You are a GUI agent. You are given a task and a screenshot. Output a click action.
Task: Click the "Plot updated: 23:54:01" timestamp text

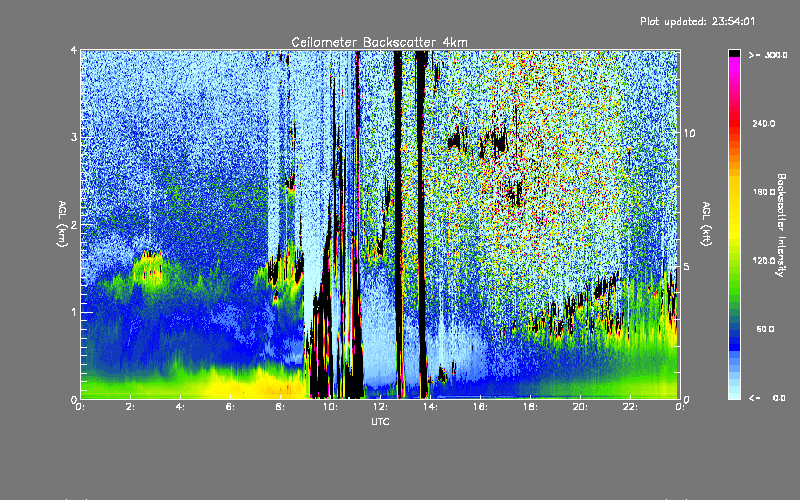click(x=697, y=21)
